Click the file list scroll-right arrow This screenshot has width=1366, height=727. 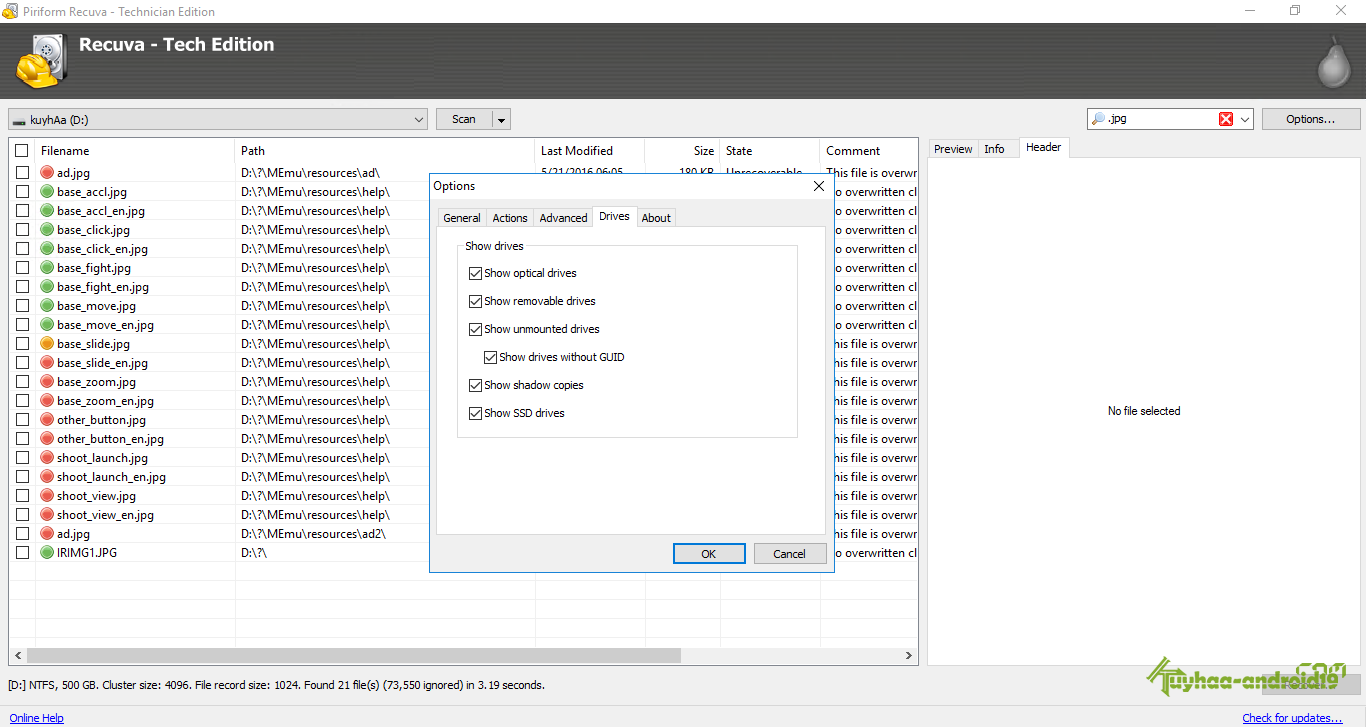909,656
